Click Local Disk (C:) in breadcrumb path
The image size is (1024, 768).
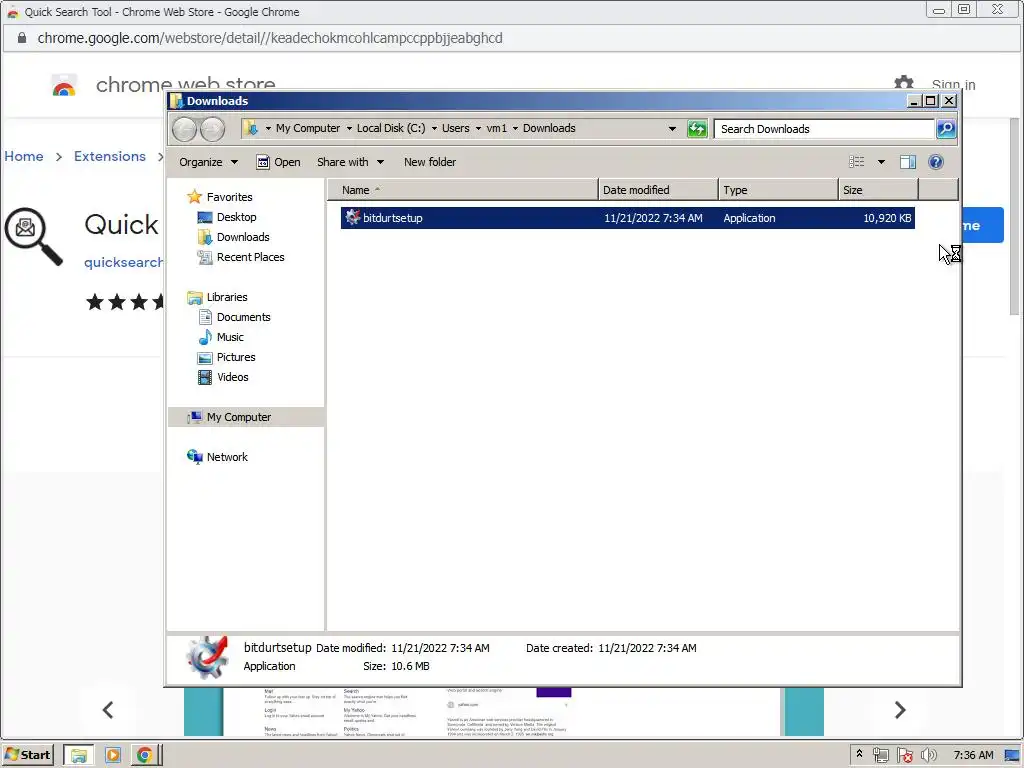(x=391, y=128)
